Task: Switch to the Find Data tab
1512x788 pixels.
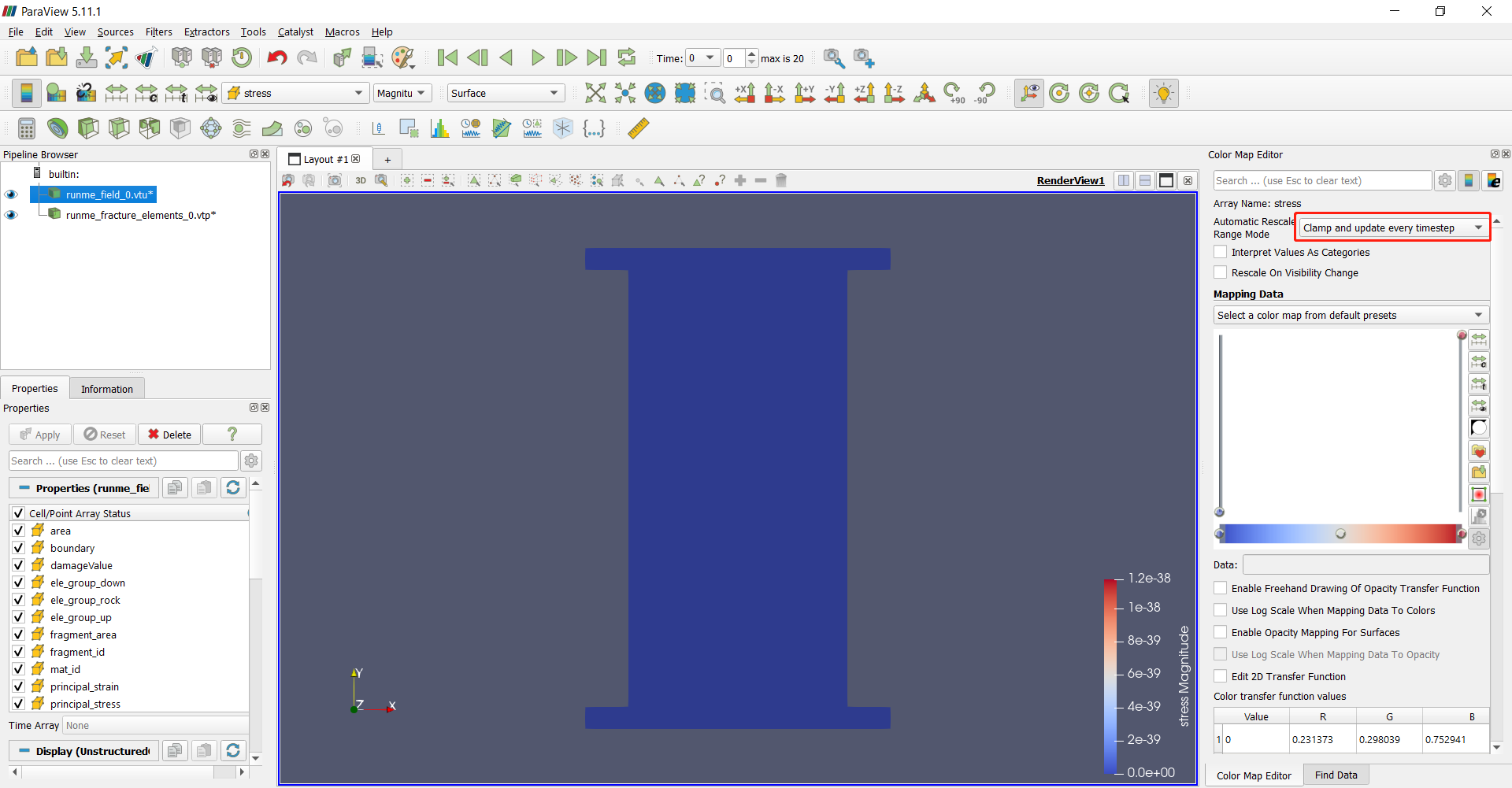Action: [1336, 775]
